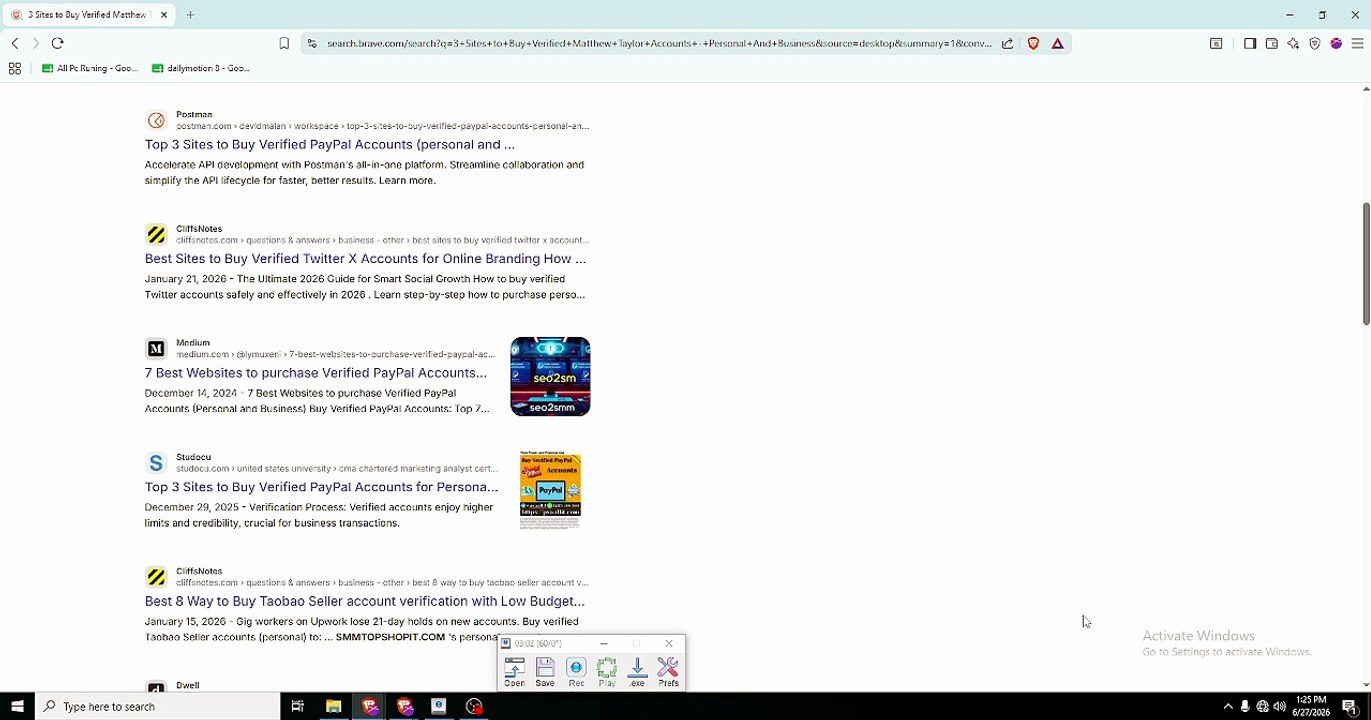This screenshot has width=1371, height=720.
Task: Share this page using the share icon
Action: 1007,43
